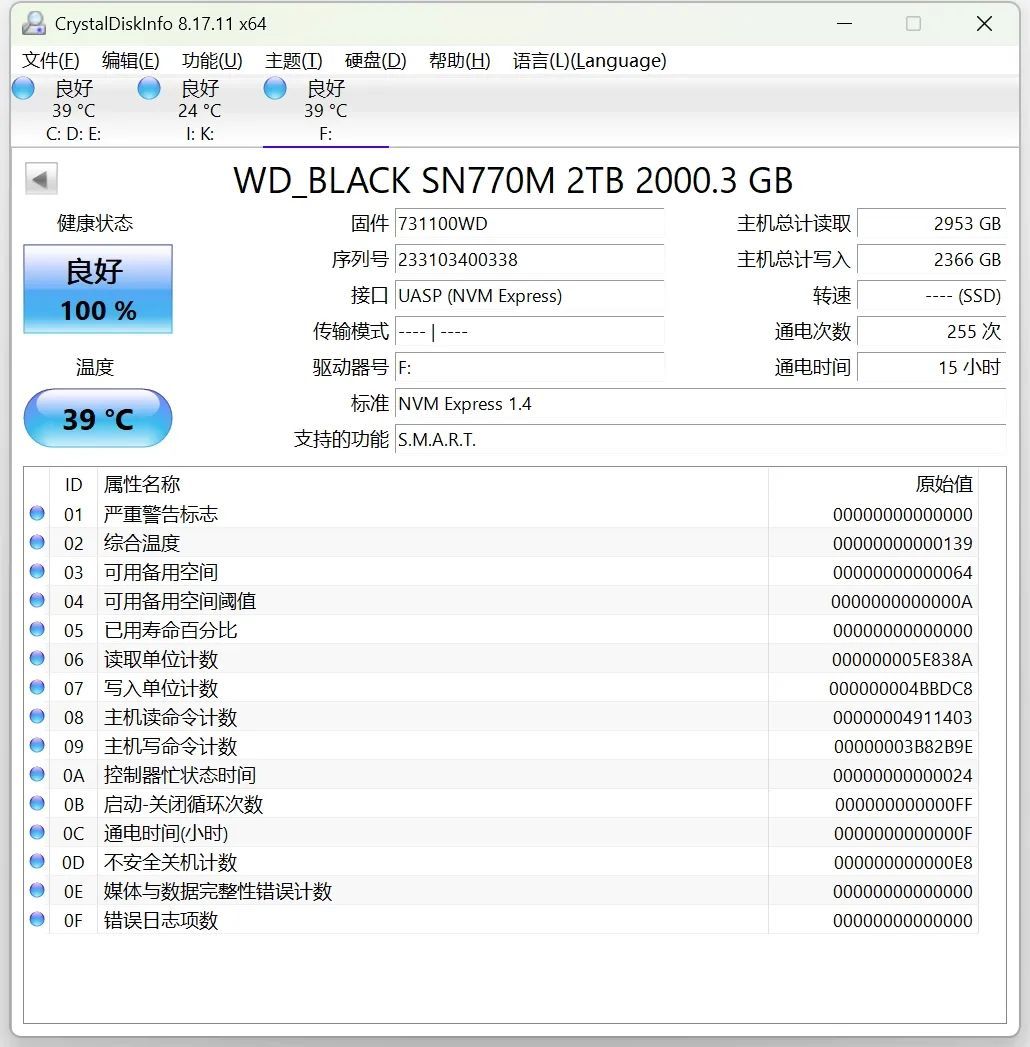Close the CrystalDiskInfo window

point(984,24)
